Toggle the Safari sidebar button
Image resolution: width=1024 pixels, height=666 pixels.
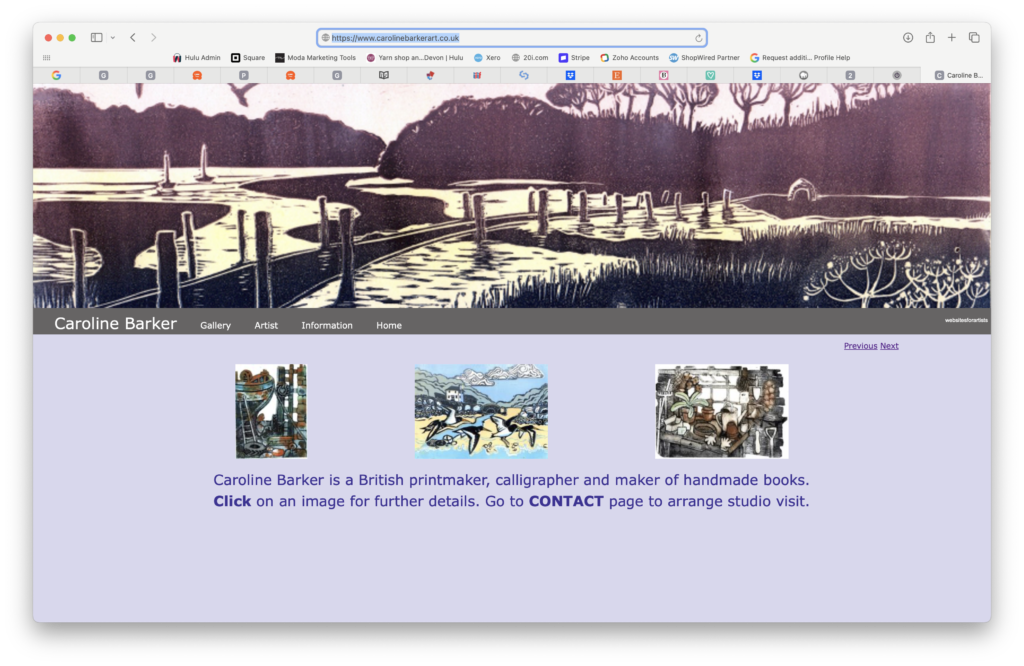tap(96, 38)
